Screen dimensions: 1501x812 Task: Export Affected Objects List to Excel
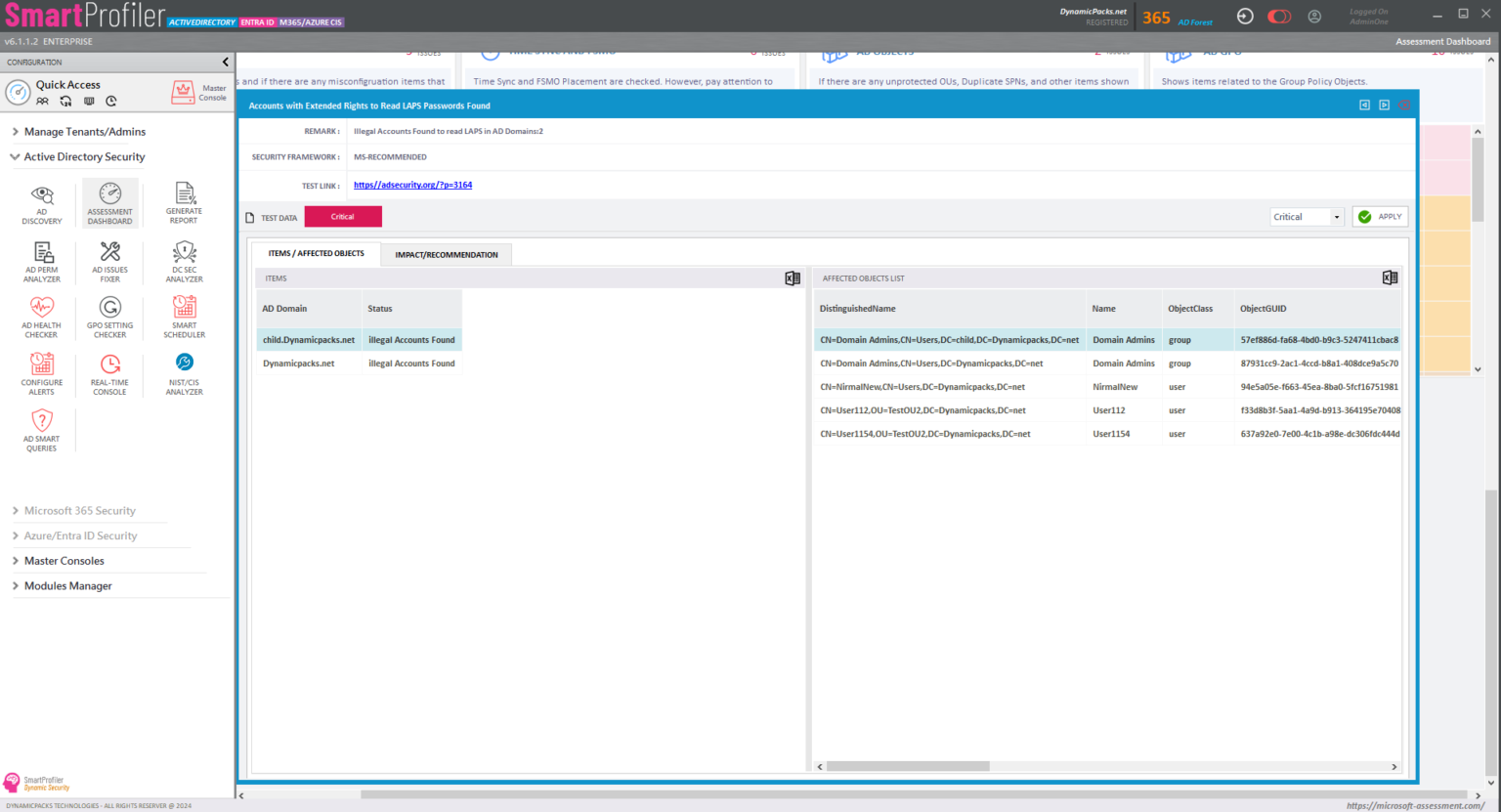coord(1390,278)
